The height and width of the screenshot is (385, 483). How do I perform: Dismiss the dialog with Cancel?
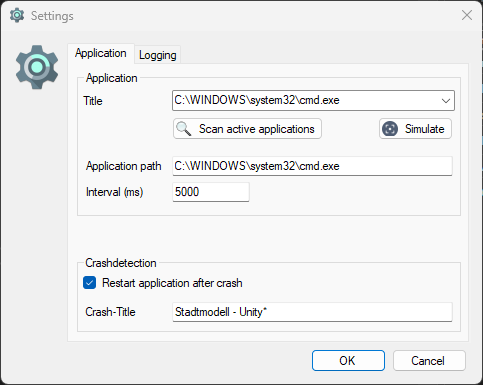tap(429, 360)
